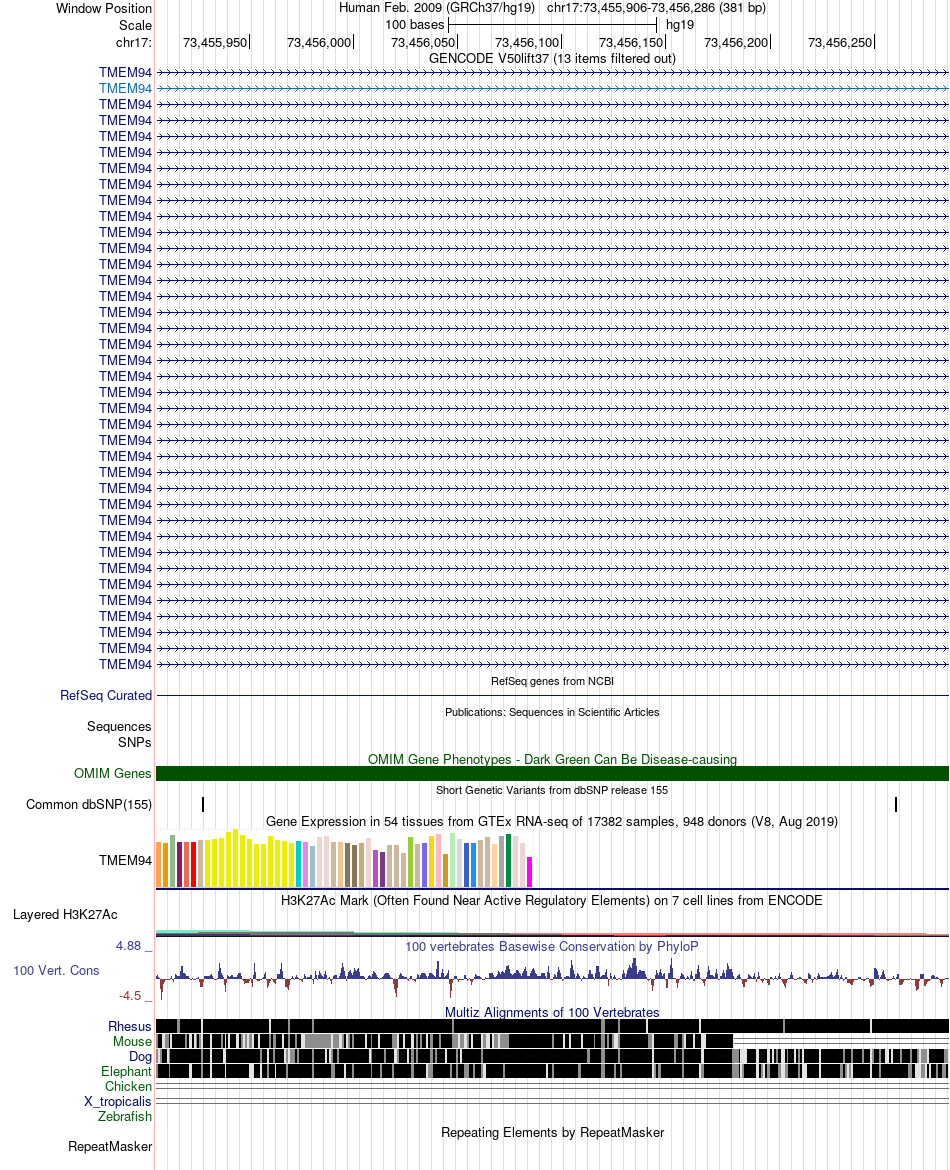Click the Gene Expression in 54 tissues title
The height and width of the screenshot is (1170, 950).
pyautogui.click(x=551, y=822)
